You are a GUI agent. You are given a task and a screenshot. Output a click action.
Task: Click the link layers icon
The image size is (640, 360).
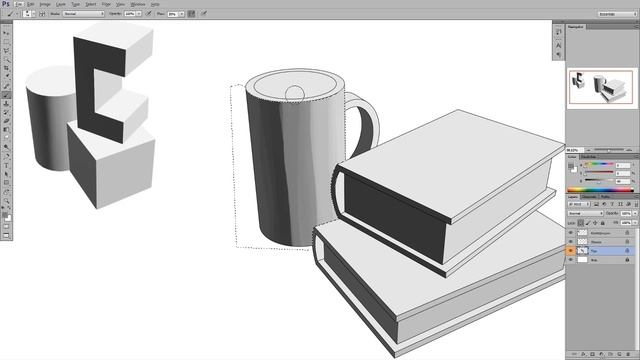pyautogui.click(x=574, y=354)
